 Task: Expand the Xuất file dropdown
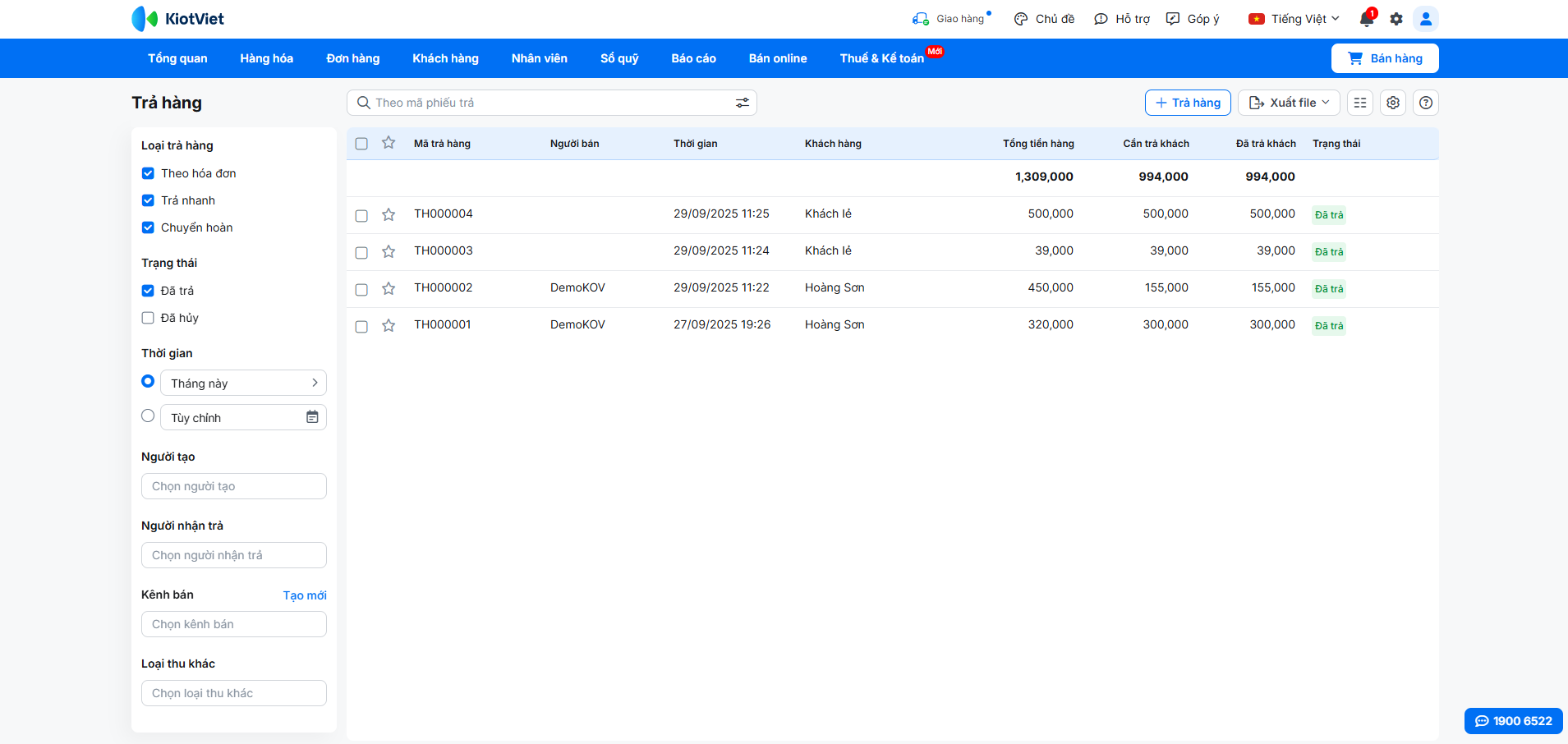tap(1289, 103)
